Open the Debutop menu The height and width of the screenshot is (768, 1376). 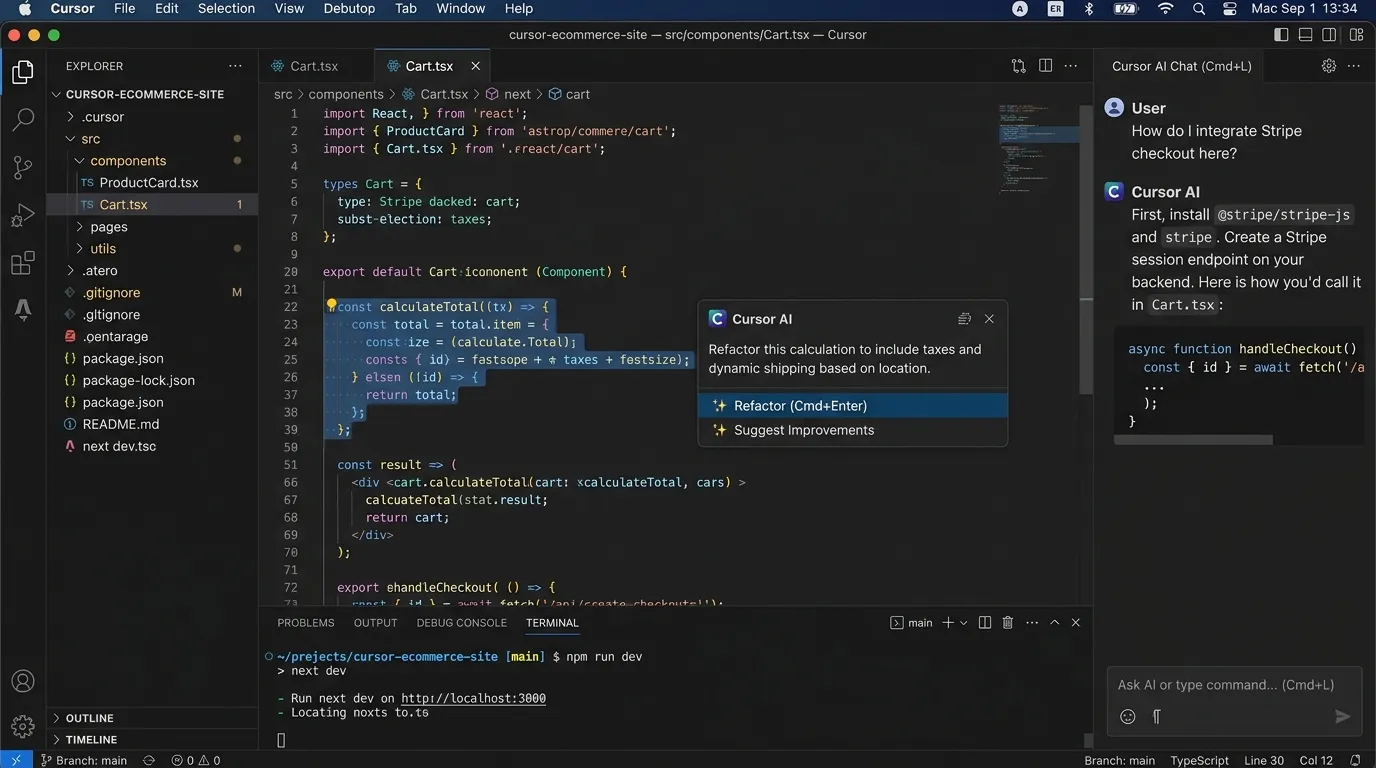(x=349, y=8)
